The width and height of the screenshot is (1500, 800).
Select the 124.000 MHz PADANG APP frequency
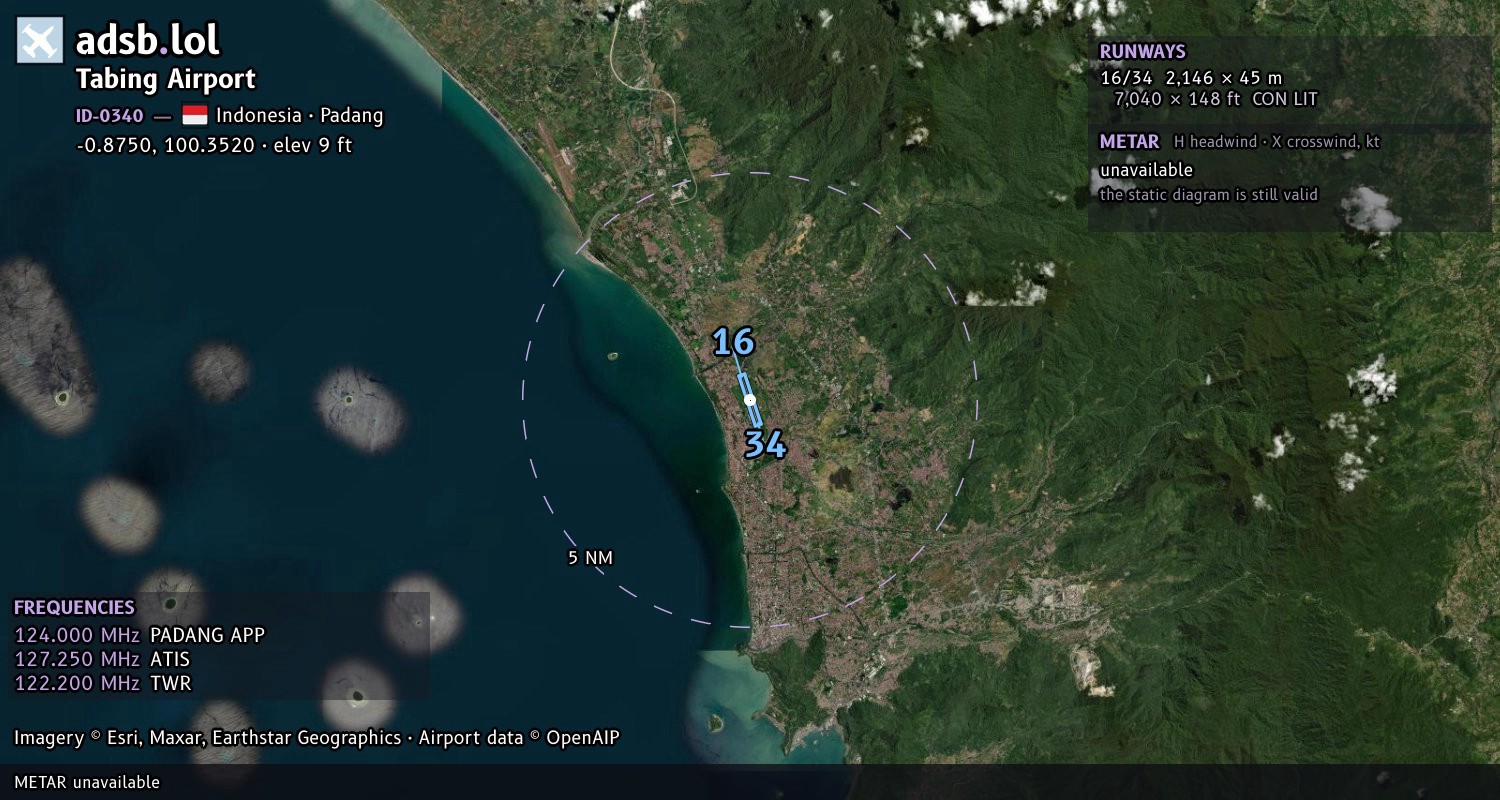click(x=139, y=635)
